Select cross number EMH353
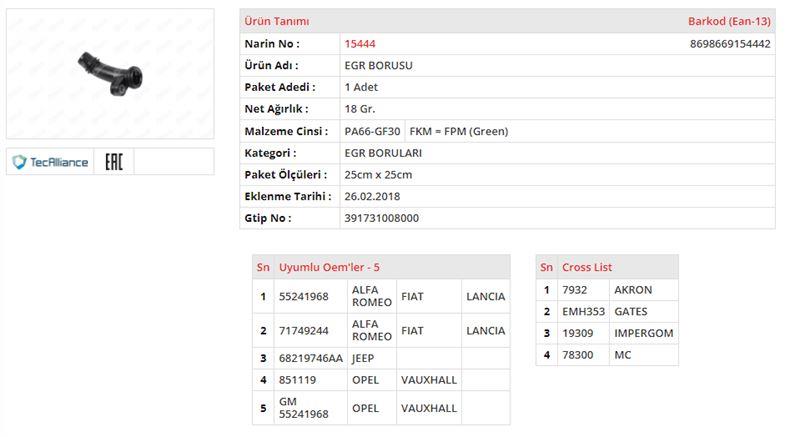Image resolution: width=800 pixels, height=437 pixels. click(583, 312)
